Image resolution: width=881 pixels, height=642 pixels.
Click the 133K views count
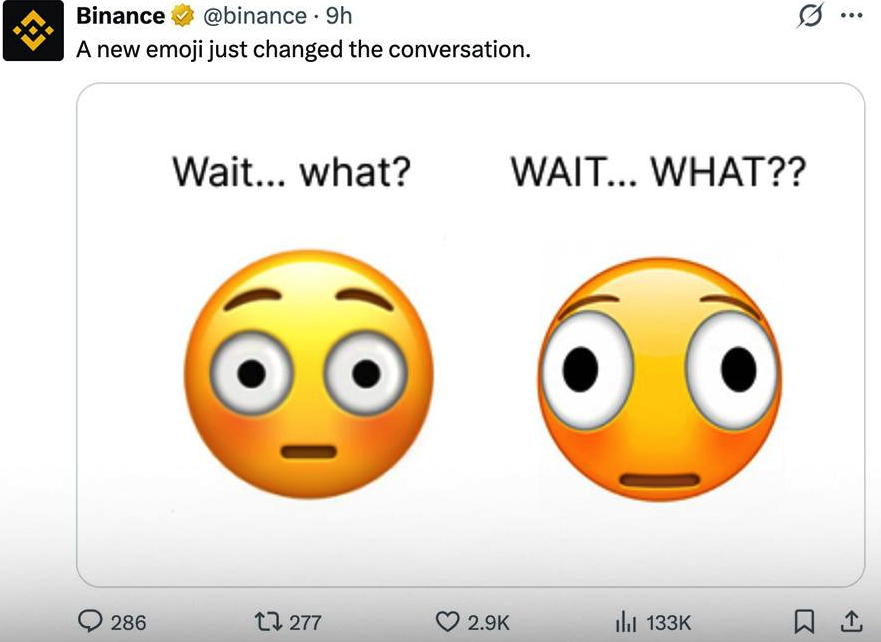point(667,622)
